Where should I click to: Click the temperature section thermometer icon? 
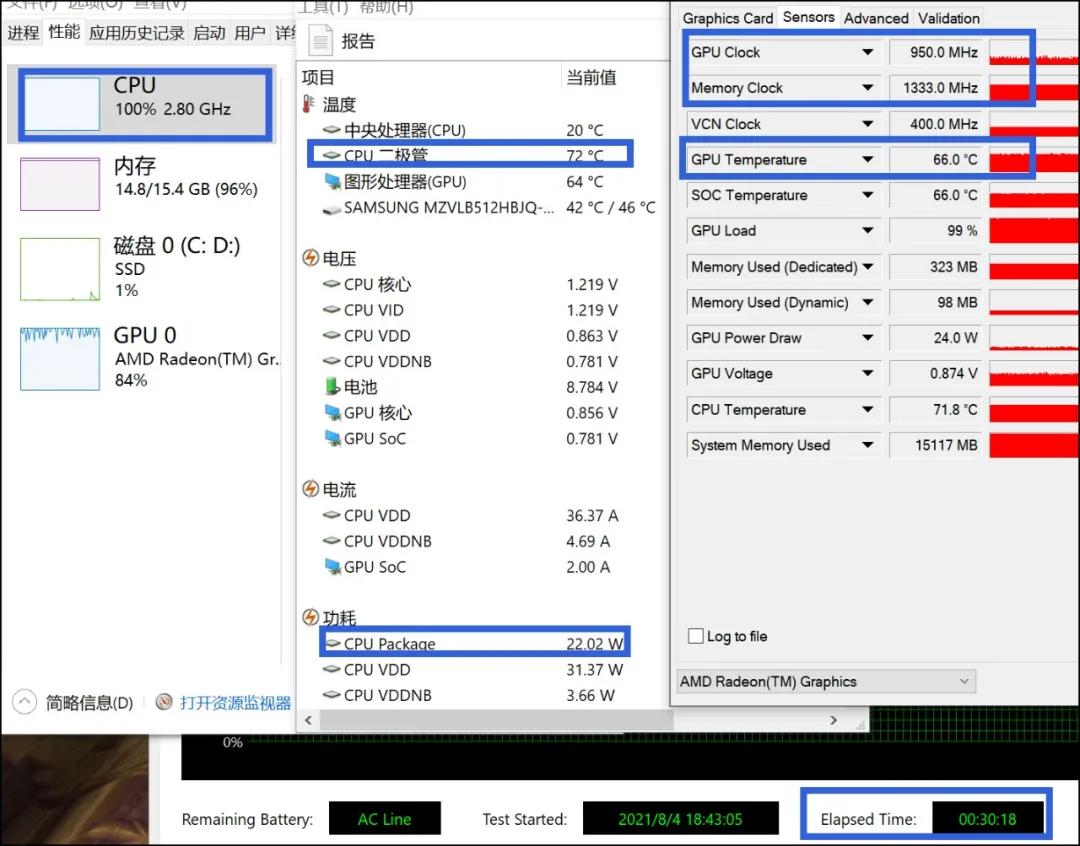310,104
